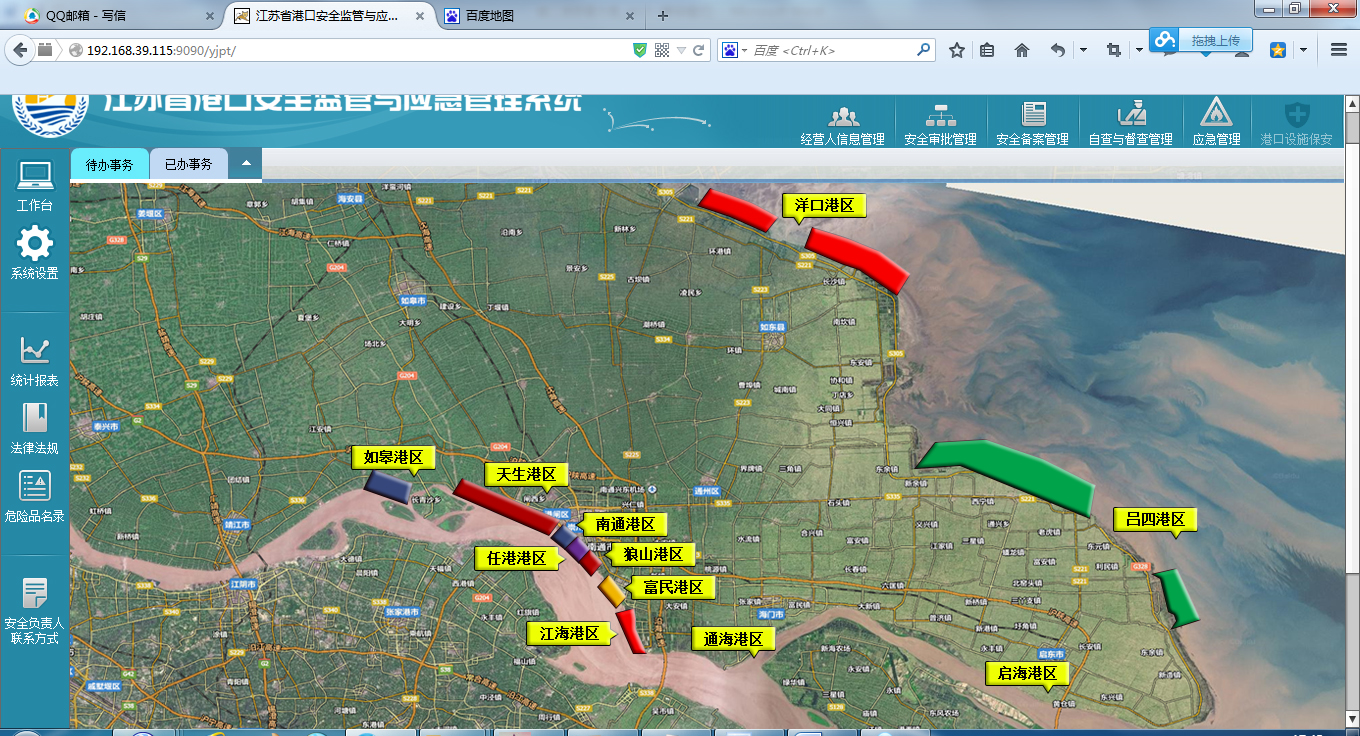Click inside the 百度 search box
This screenshot has height=736, width=1360.
pos(830,50)
